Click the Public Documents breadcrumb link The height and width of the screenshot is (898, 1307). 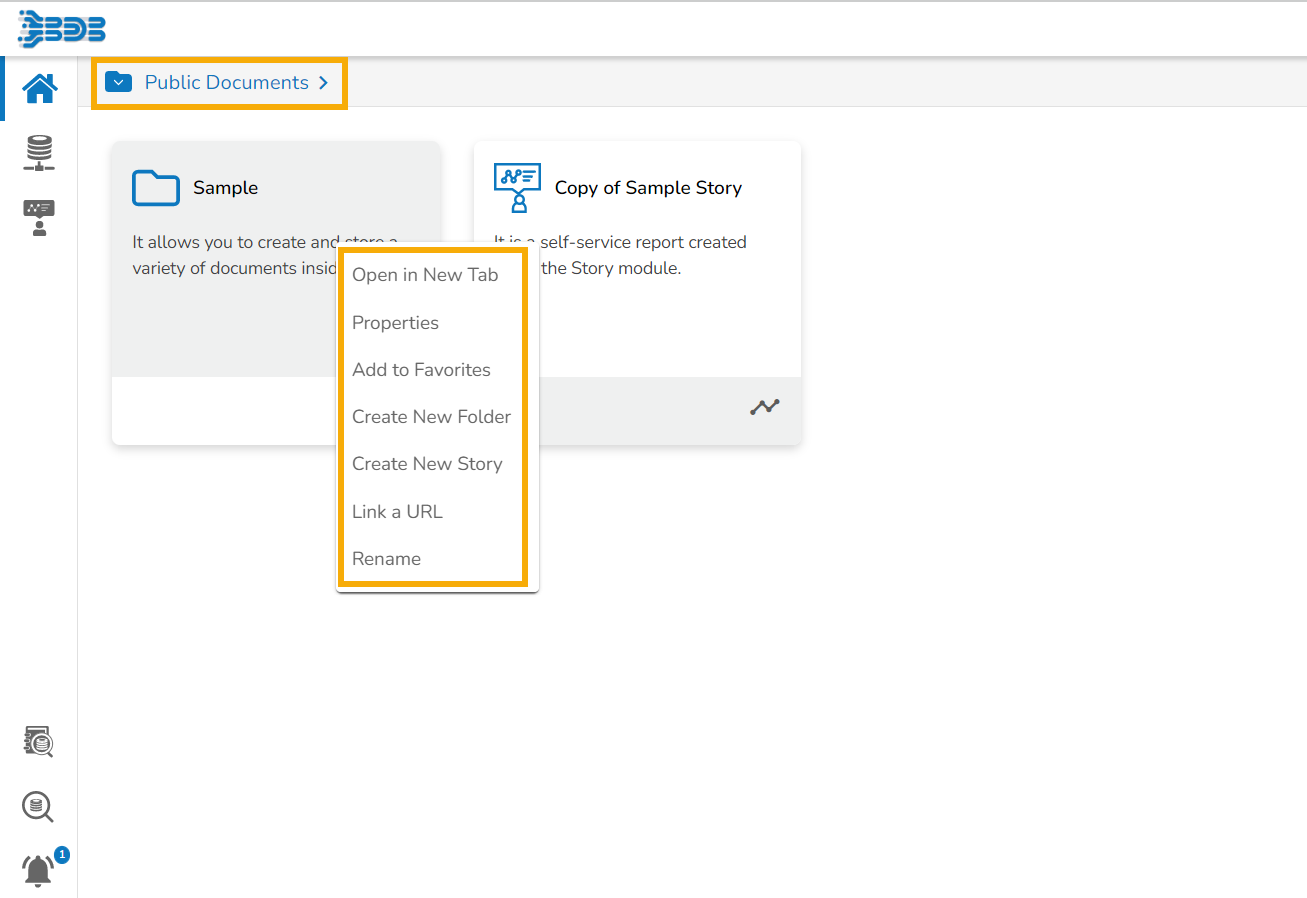(x=227, y=83)
